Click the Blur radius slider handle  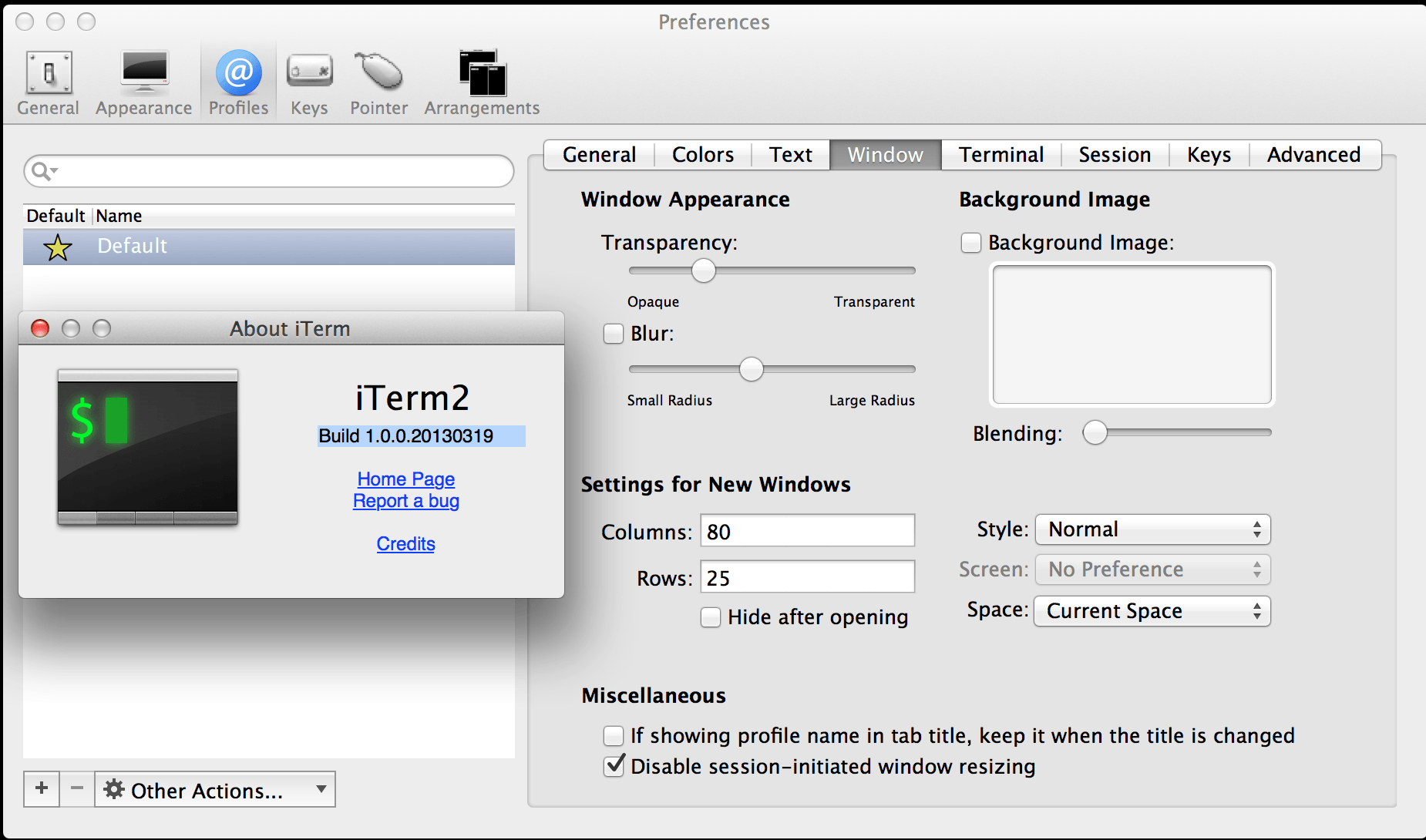coord(752,369)
